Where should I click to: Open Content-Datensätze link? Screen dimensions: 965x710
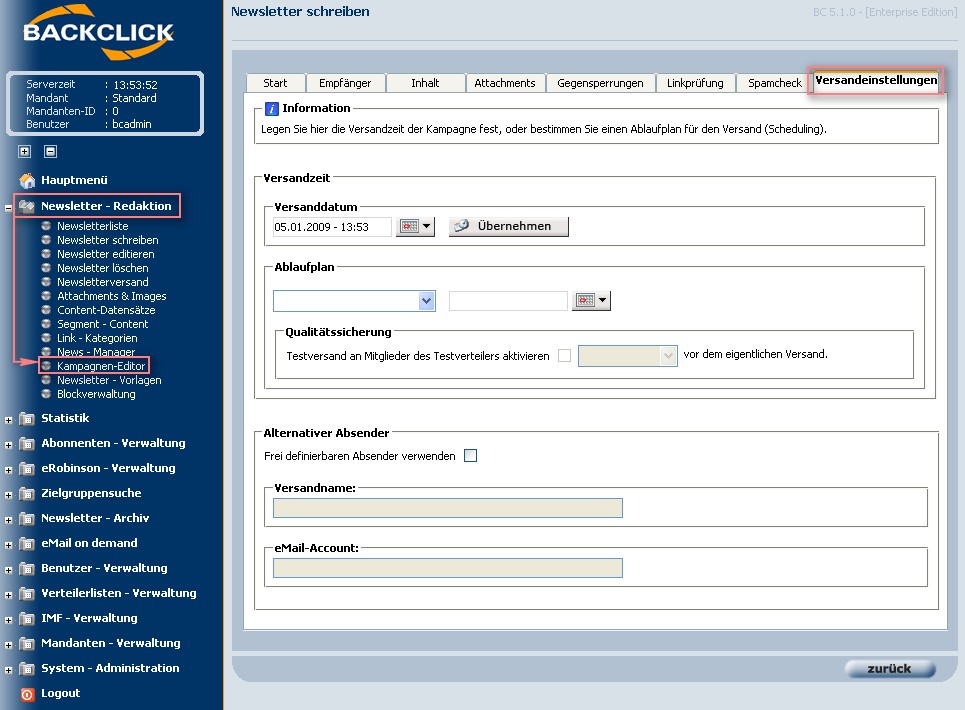106,310
